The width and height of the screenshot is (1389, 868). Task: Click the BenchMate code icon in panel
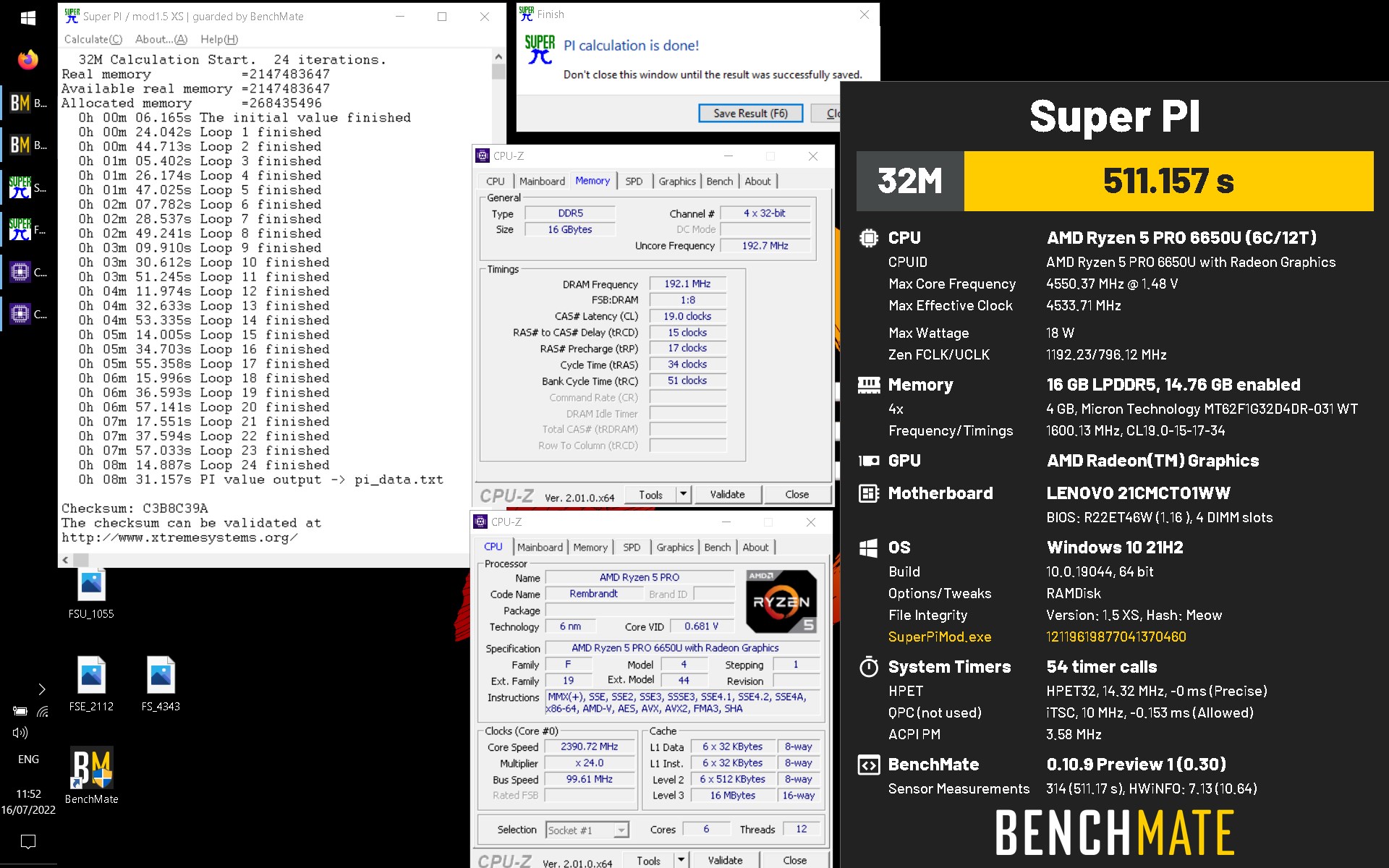click(x=868, y=765)
